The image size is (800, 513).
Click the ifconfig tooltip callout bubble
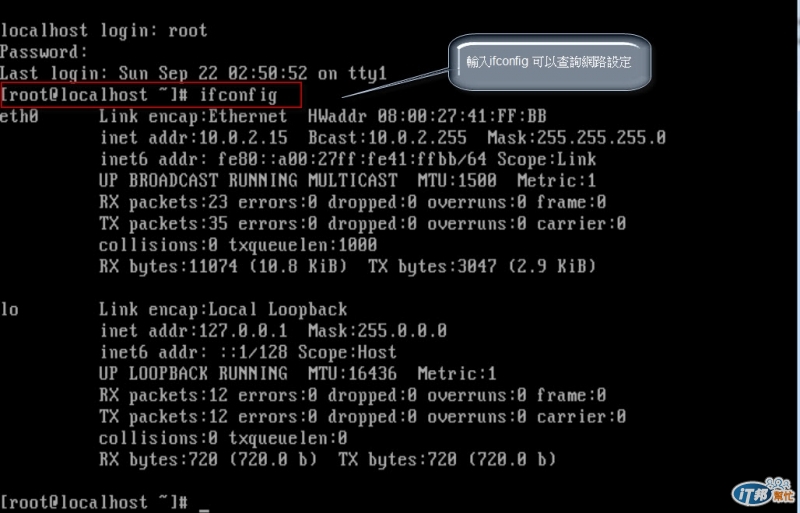click(549, 62)
